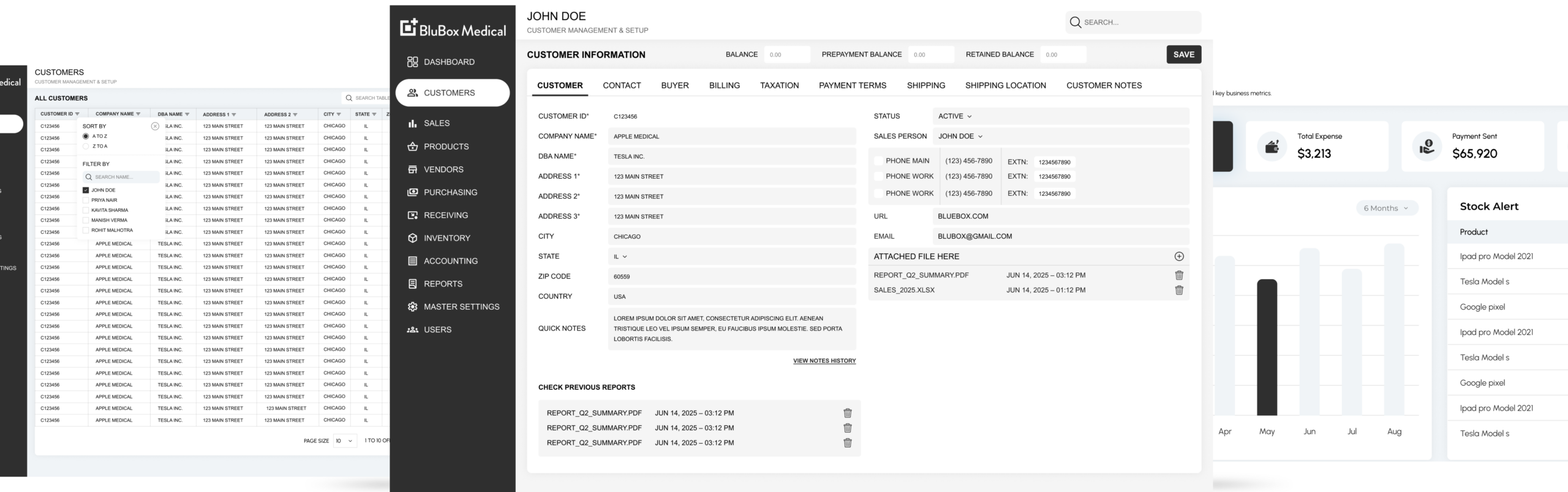Image resolution: width=1568 pixels, height=492 pixels.
Task: Expand the Sales Person dropdown
Action: click(960, 136)
